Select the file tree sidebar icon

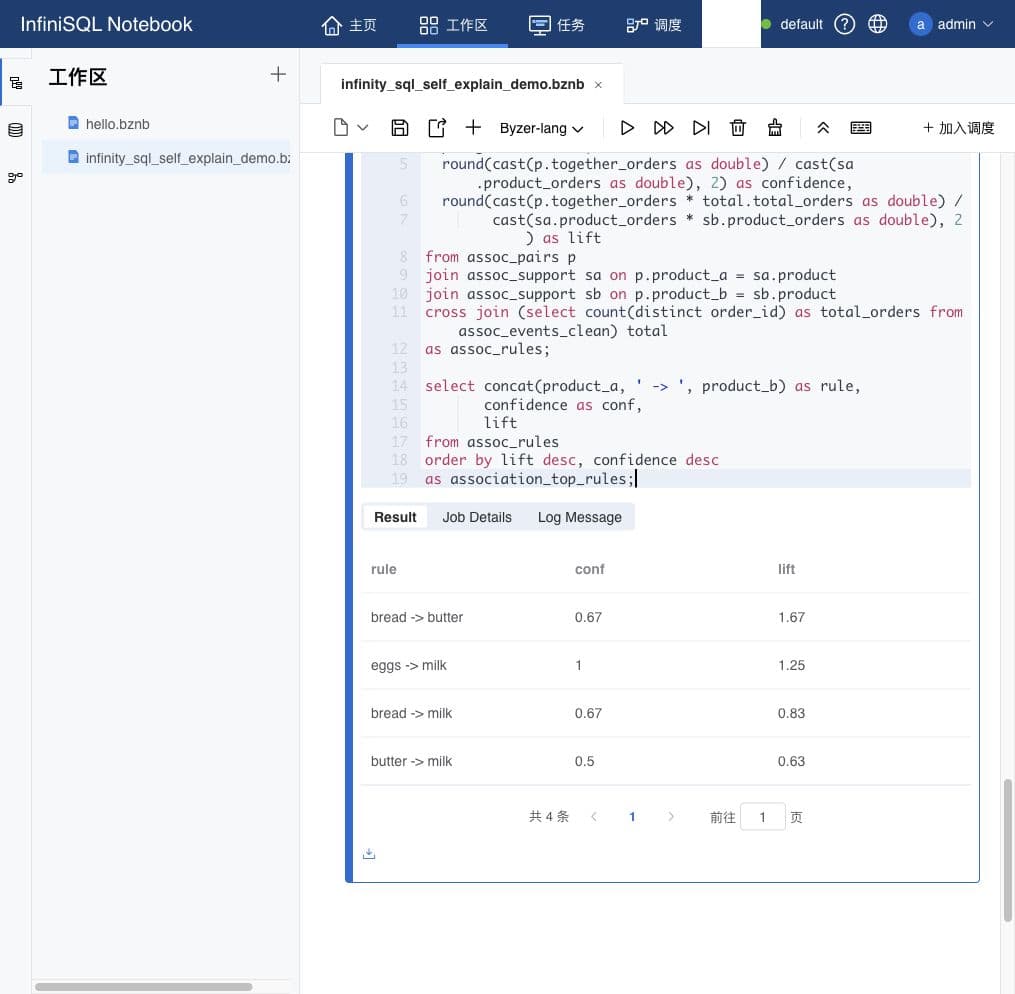tap(16, 83)
